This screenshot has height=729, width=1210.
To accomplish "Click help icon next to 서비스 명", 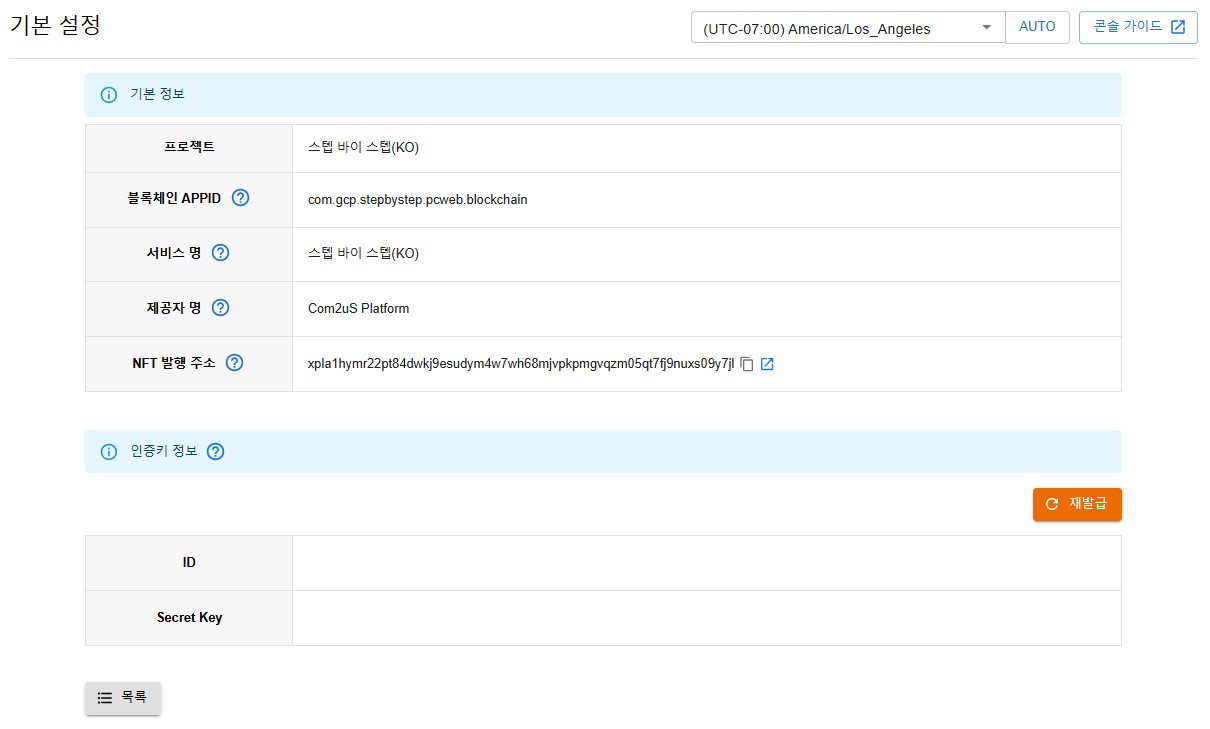I will pyautogui.click(x=221, y=253).
